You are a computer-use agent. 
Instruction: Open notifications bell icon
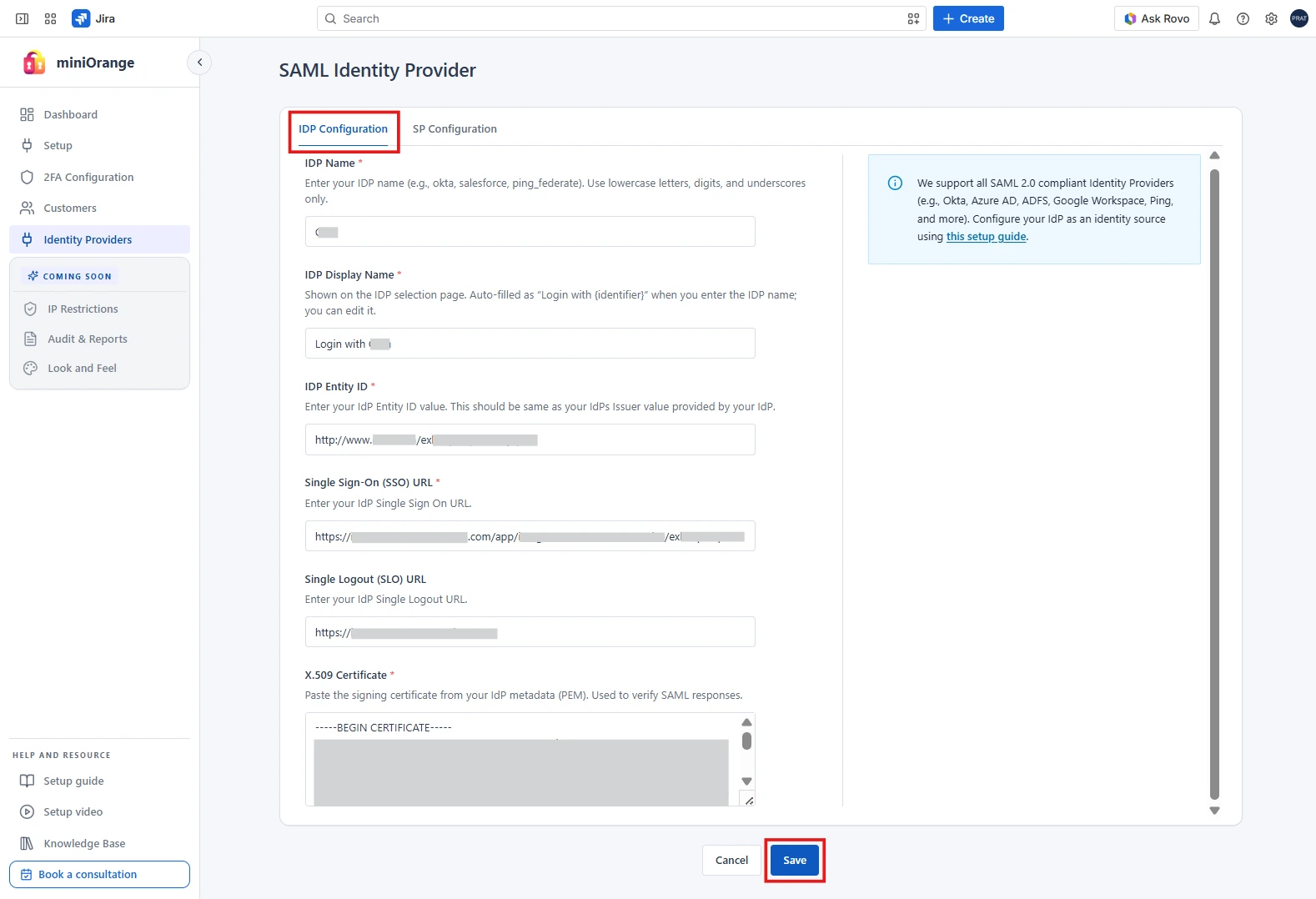pyautogui.click(x=1214, y=18)
